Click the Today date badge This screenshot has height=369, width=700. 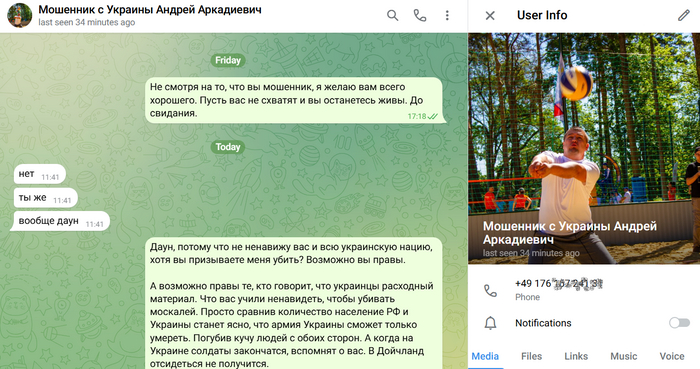point(228,147)
